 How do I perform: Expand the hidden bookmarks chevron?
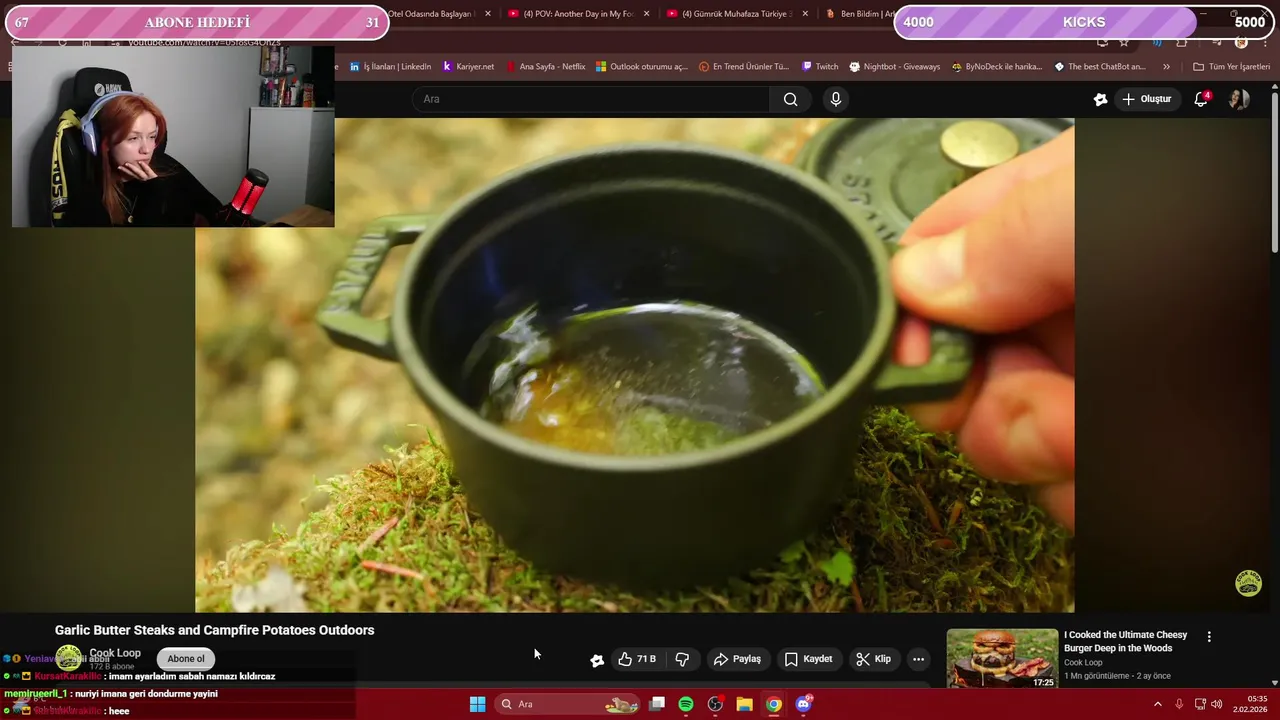click(1166, 67)
